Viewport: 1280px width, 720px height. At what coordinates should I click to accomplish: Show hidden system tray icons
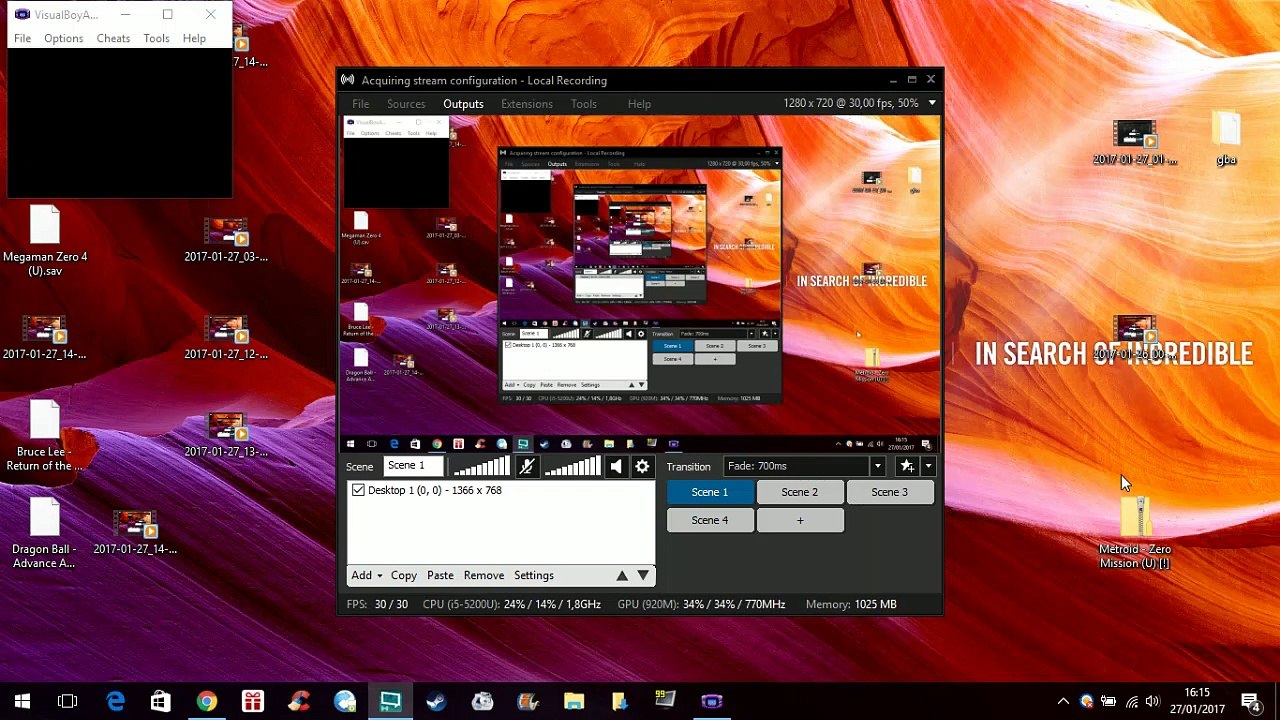[x=1063, y=701]
